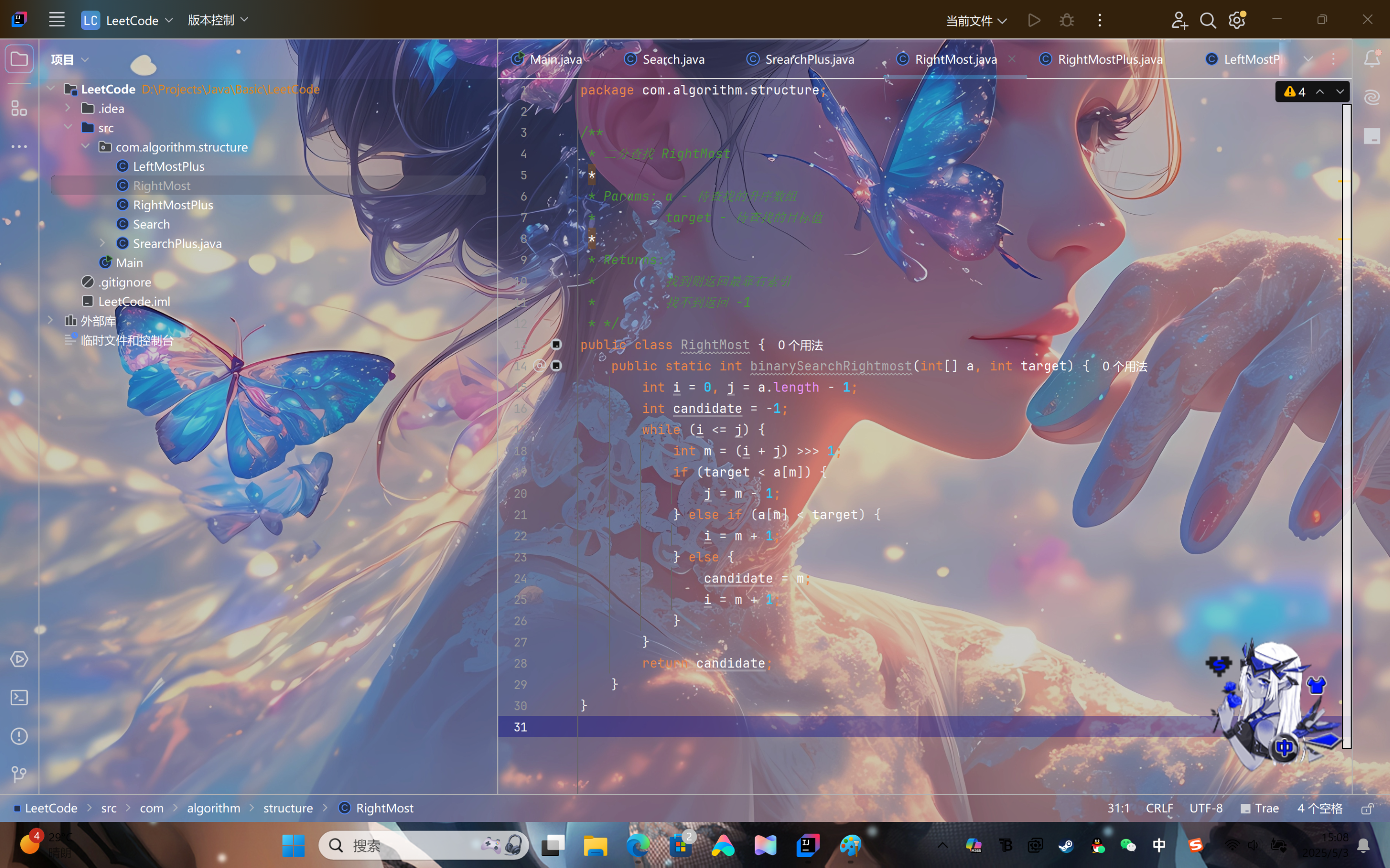
Task: Click Trae status bar widget
Action: point(1260,808)
